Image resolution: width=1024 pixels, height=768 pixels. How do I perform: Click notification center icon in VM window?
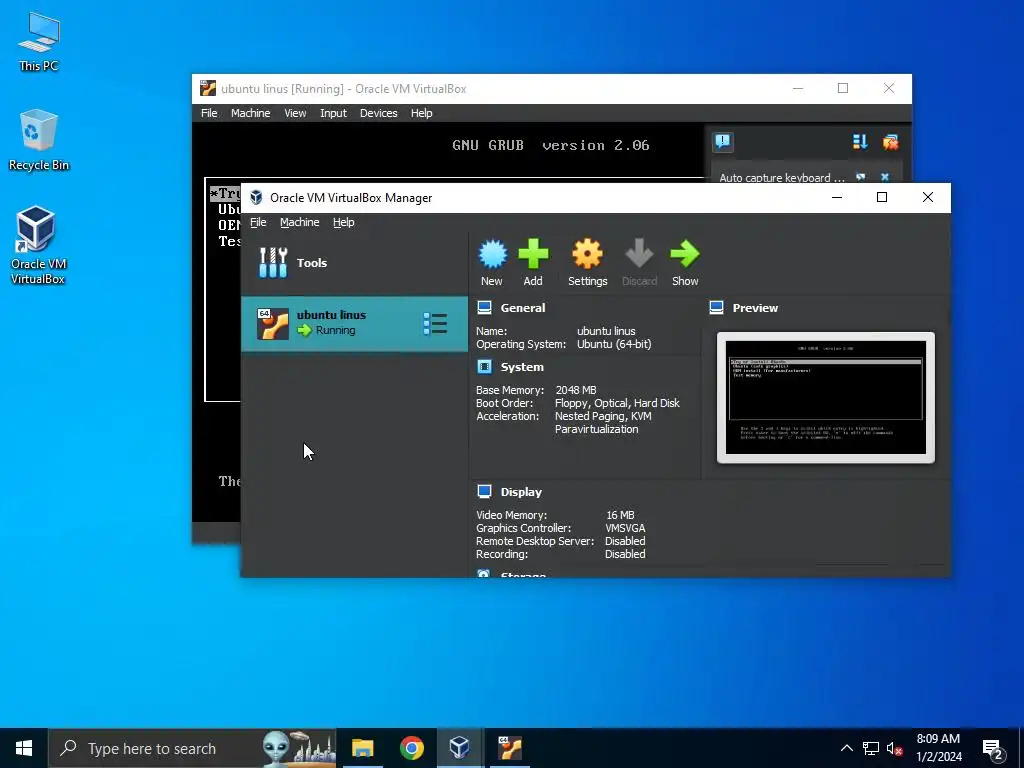pyautogui.click(x=723, y=142)
